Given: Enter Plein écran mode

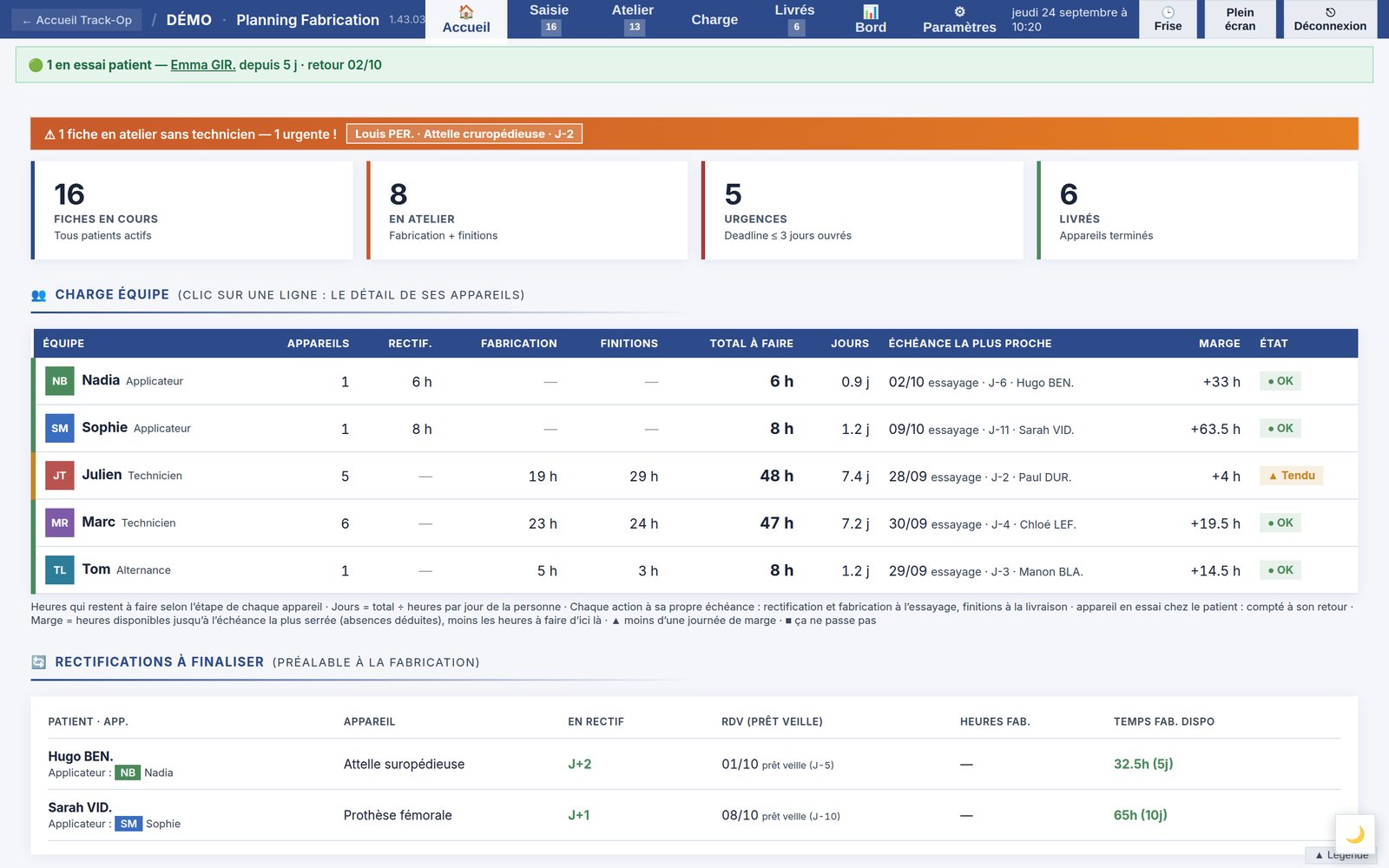Looking at the screenshot, I should 1240,19.
